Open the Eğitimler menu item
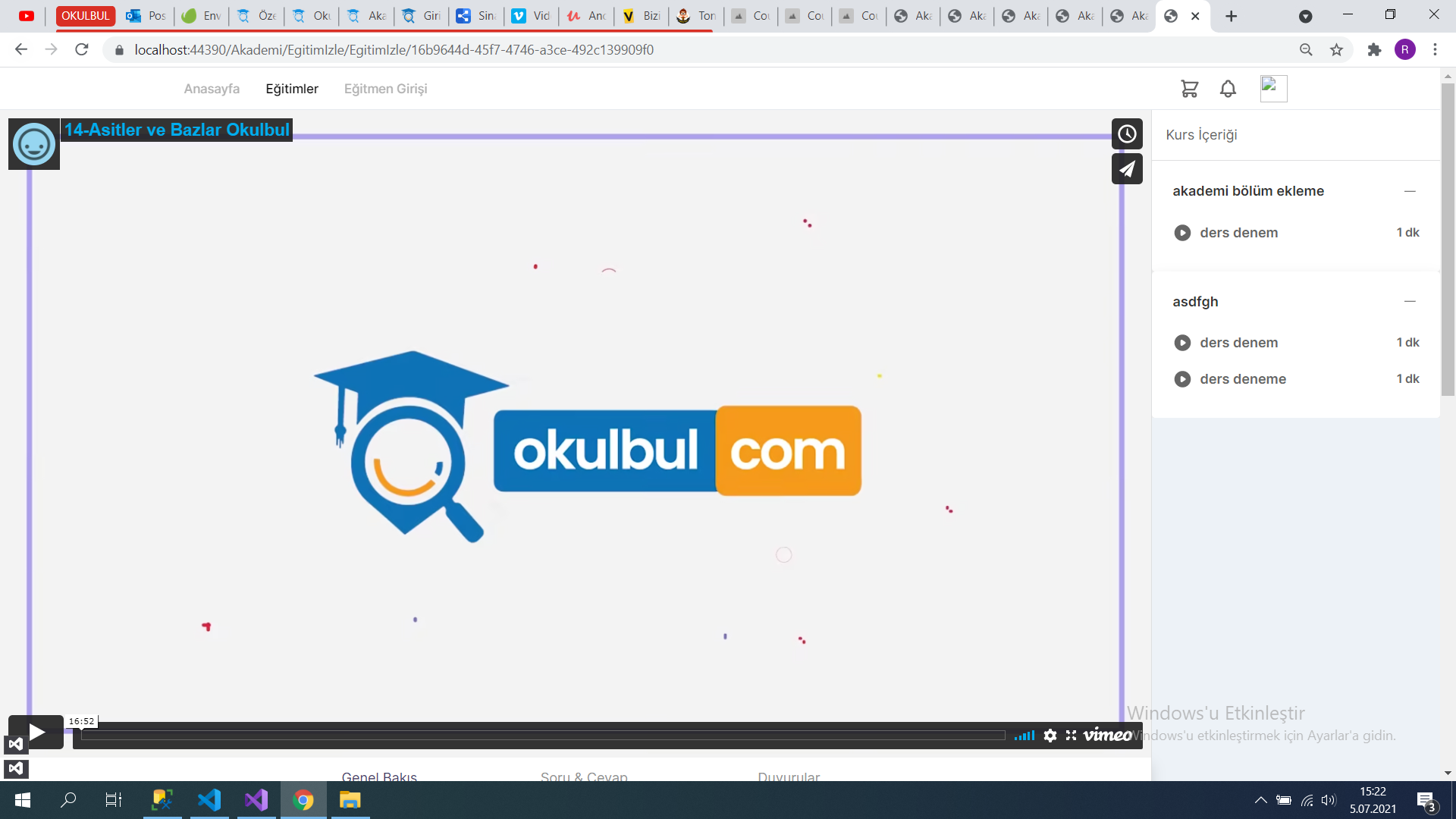This screenshot has width=1456, height=819. tap(292, 89)
